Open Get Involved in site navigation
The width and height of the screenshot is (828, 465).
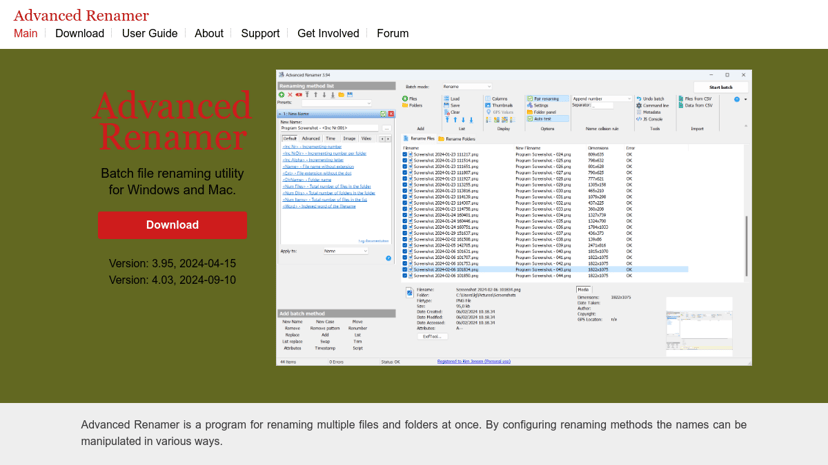[x=328, y=33]
